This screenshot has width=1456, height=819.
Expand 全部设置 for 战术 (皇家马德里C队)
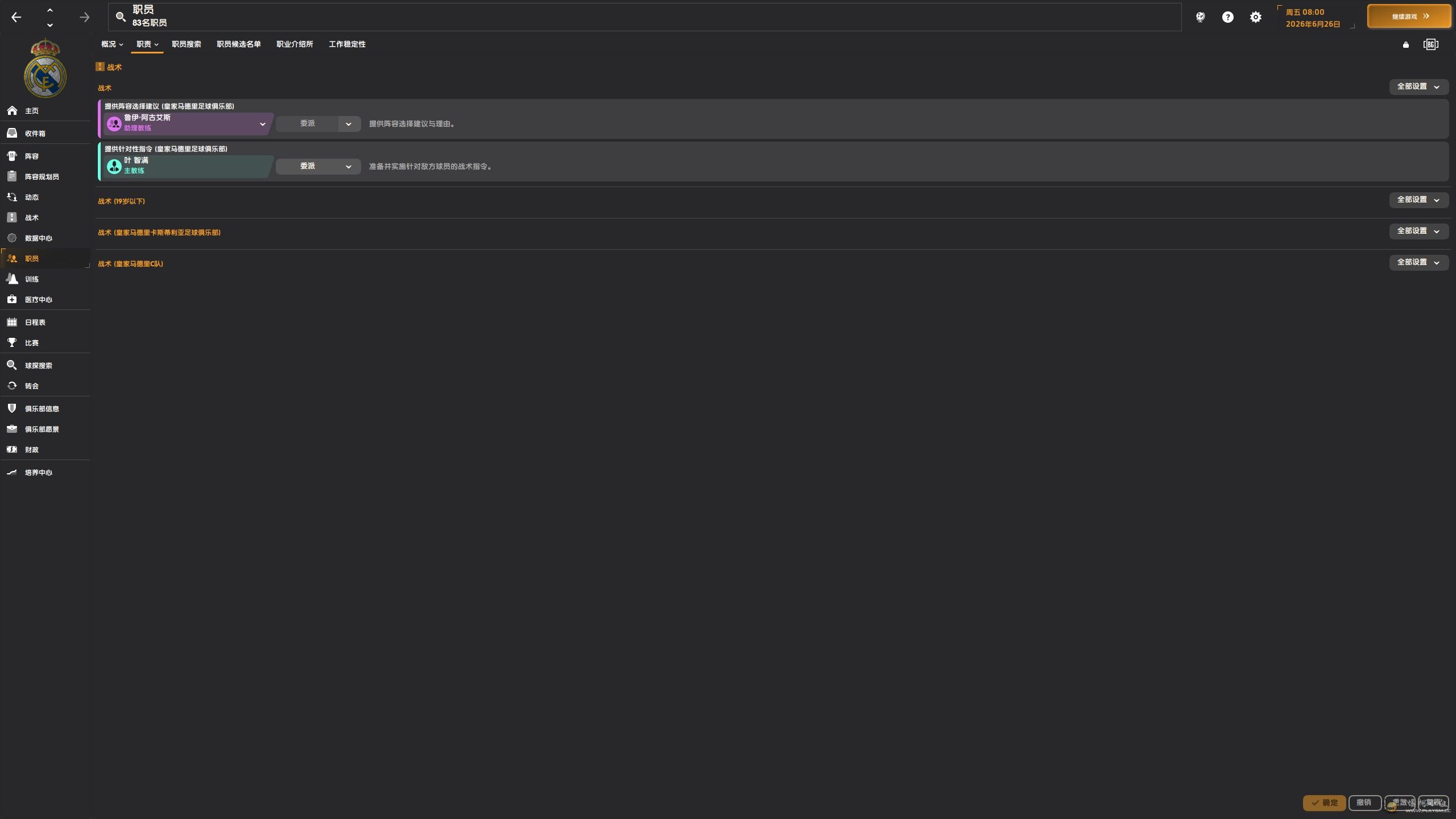(x=1418, y=263)
